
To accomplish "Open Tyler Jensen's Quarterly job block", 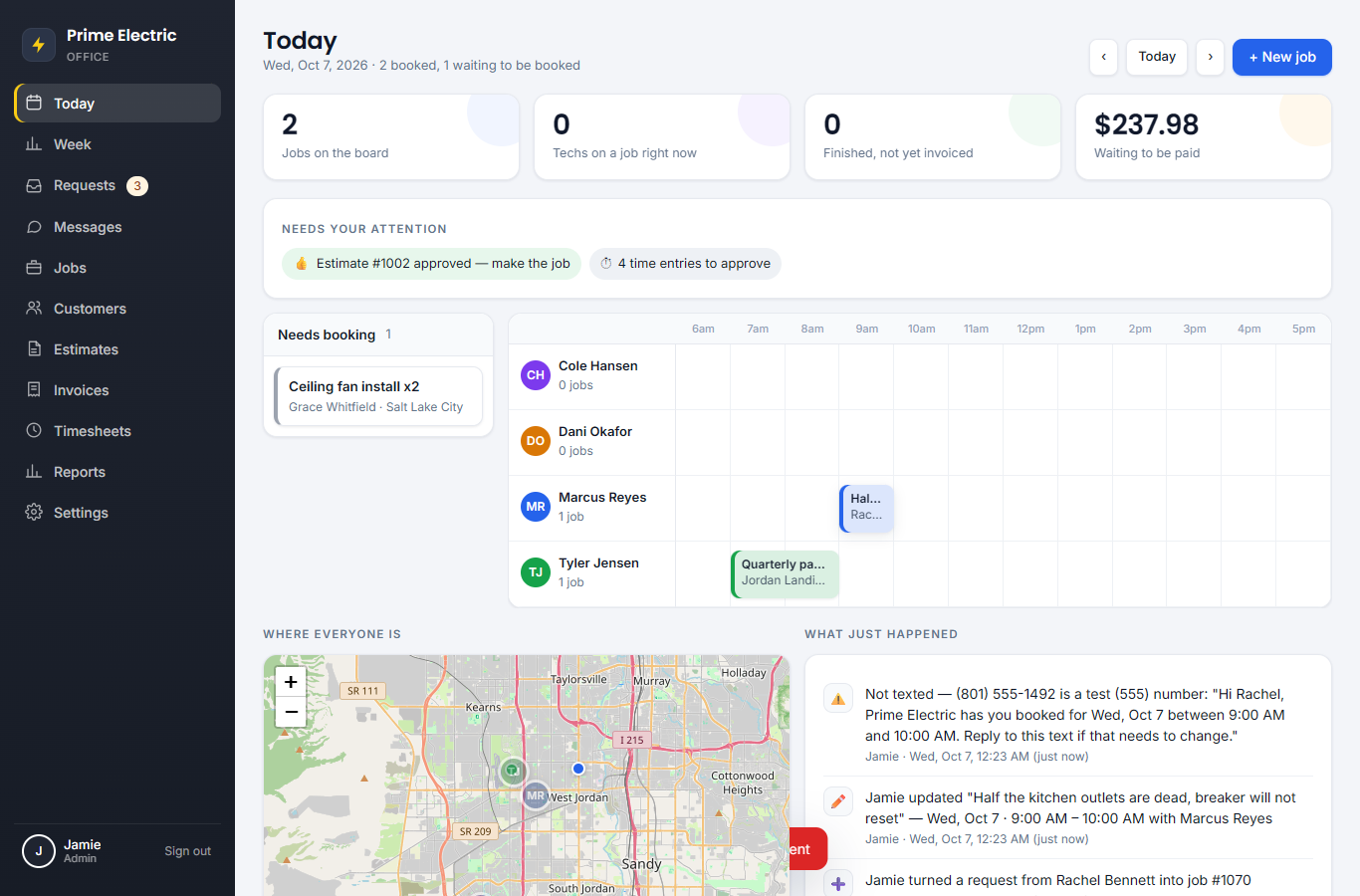I will [x=785, y=574].
